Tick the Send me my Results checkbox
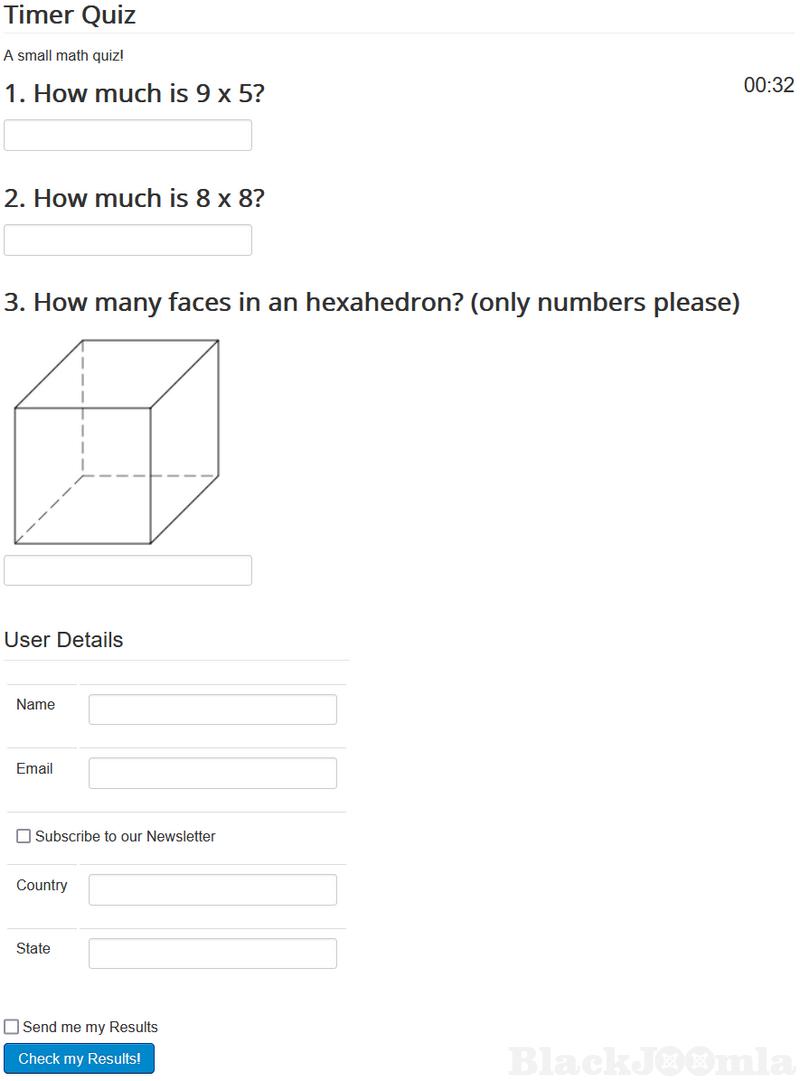800x1081 pixels. coord(12,1027)
